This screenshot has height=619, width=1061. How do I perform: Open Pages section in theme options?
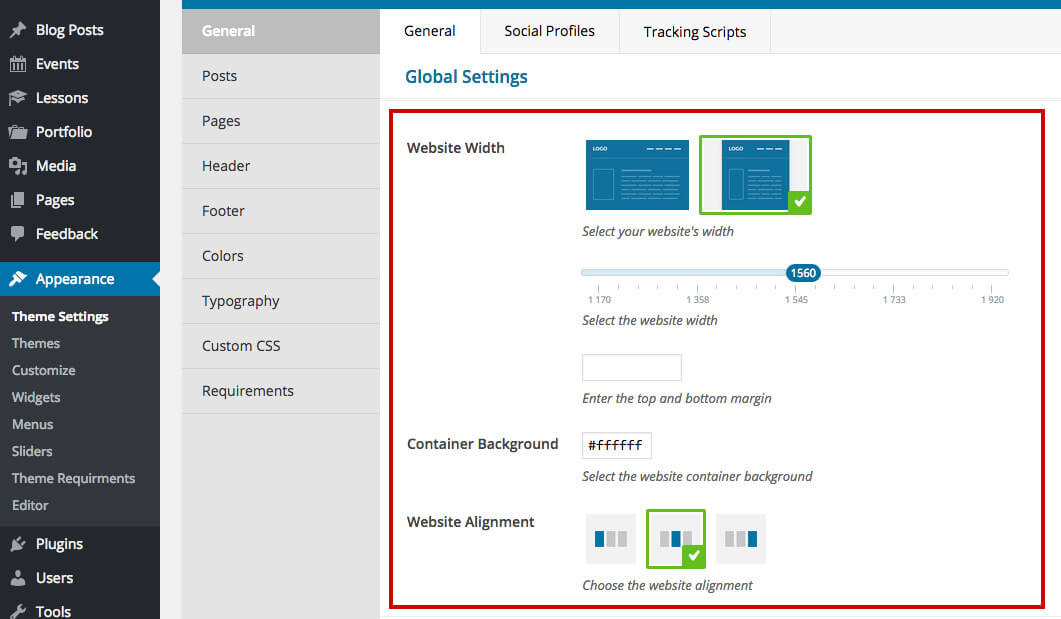tap(281, 121)
